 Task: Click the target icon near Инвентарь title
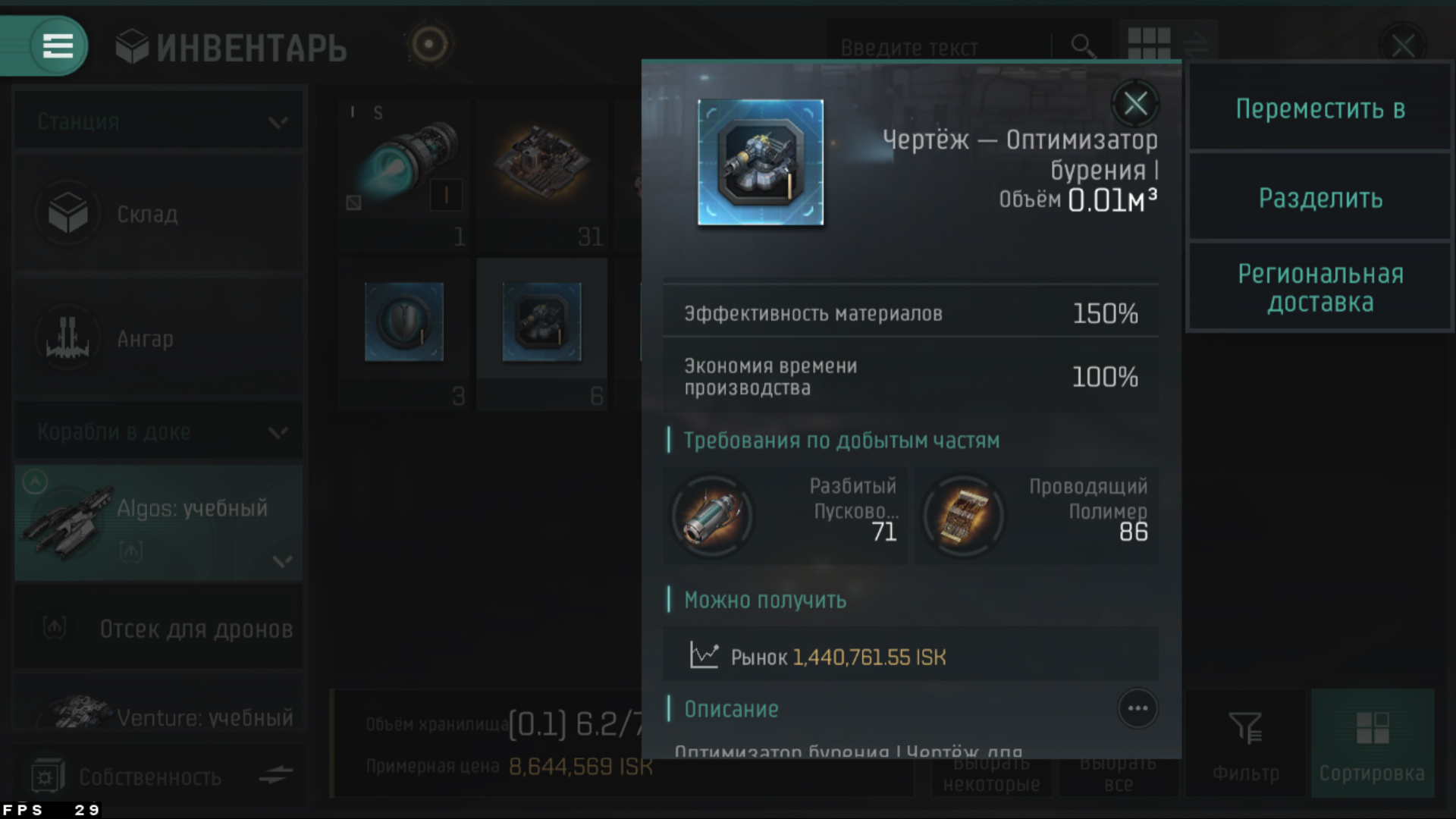pos(428,45)
